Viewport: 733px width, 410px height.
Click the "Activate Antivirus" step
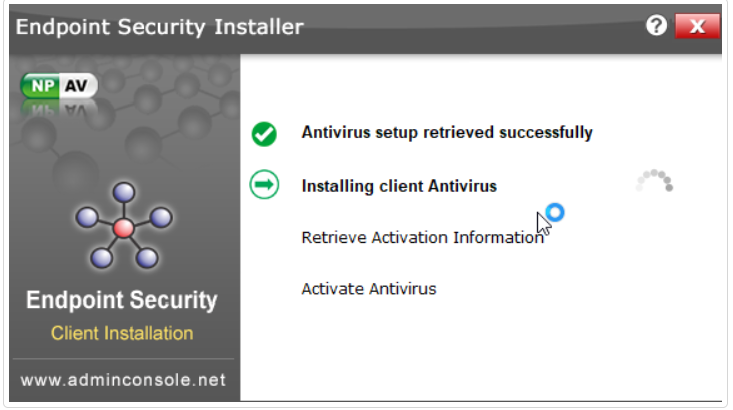pyautogui.click(x=369, y=289)
